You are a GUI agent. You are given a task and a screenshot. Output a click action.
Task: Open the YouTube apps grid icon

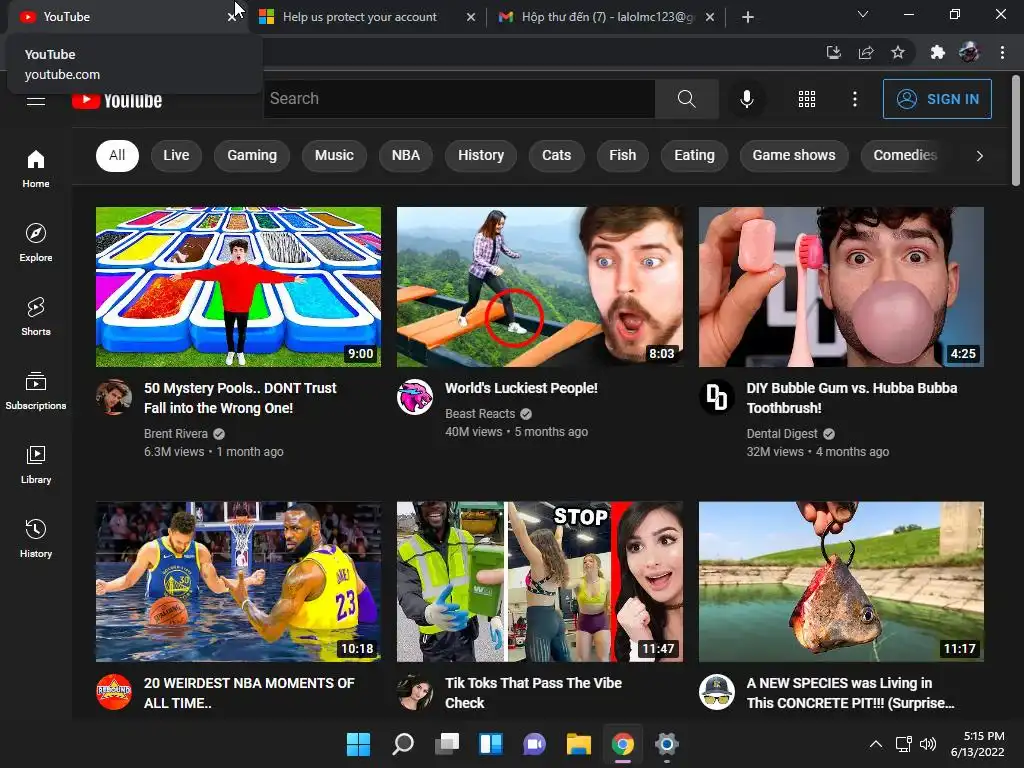click(807, 99)
